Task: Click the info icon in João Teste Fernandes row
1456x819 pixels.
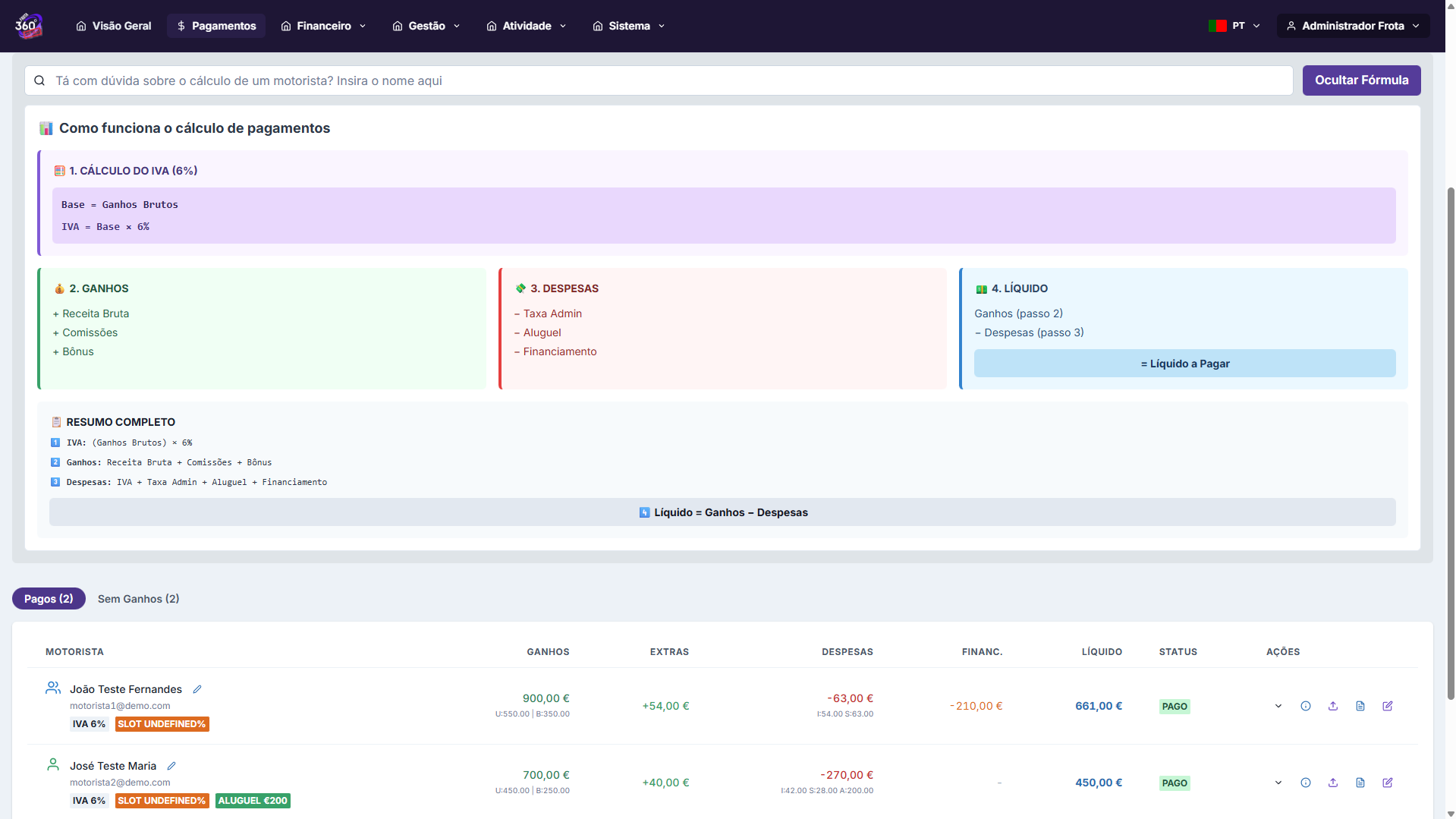Action: point(1305,706)
